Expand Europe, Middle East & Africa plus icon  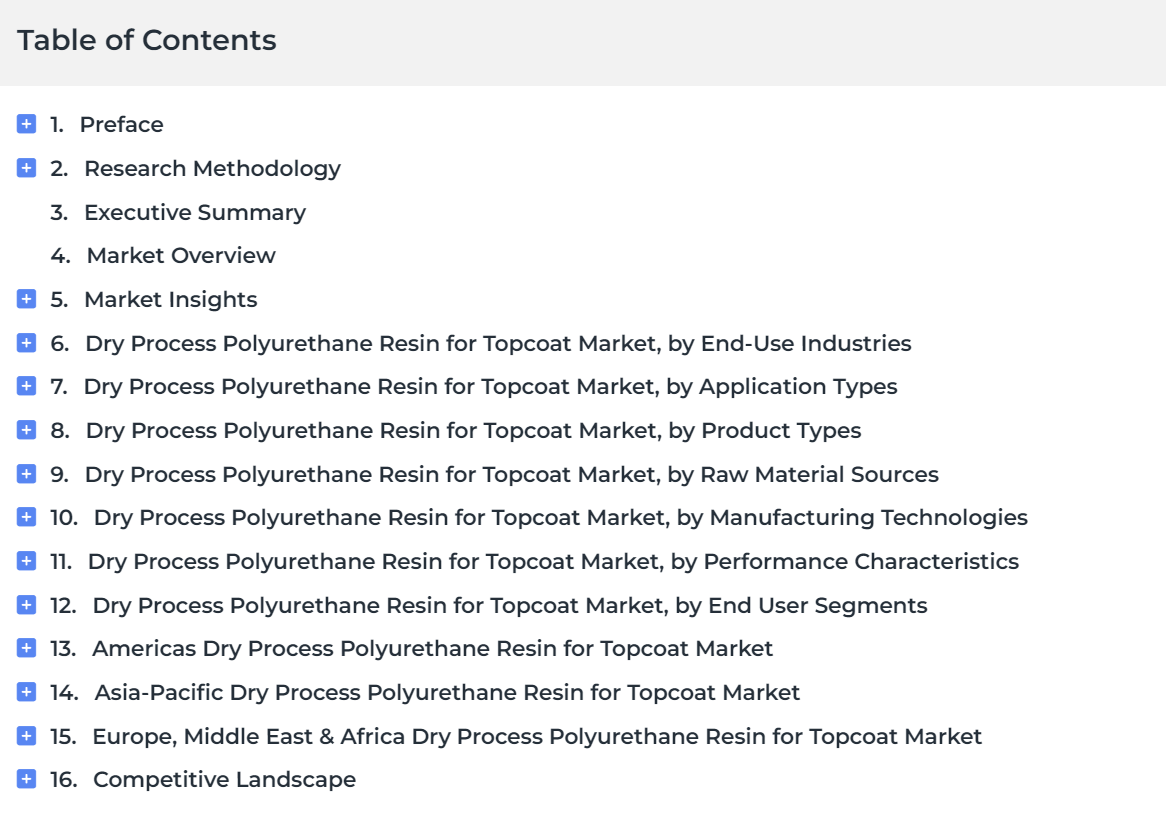point(26,735)
